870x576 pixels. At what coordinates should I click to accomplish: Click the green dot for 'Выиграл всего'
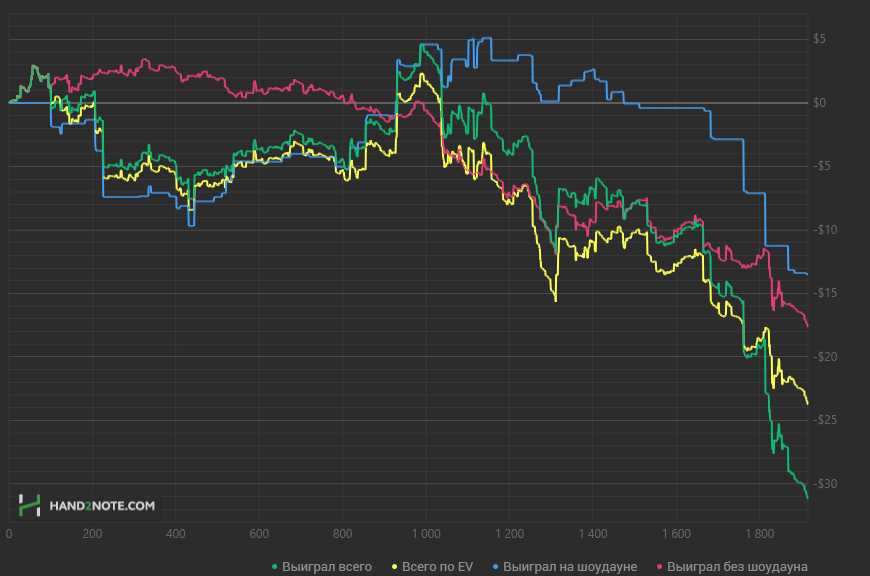pos(274,567)
